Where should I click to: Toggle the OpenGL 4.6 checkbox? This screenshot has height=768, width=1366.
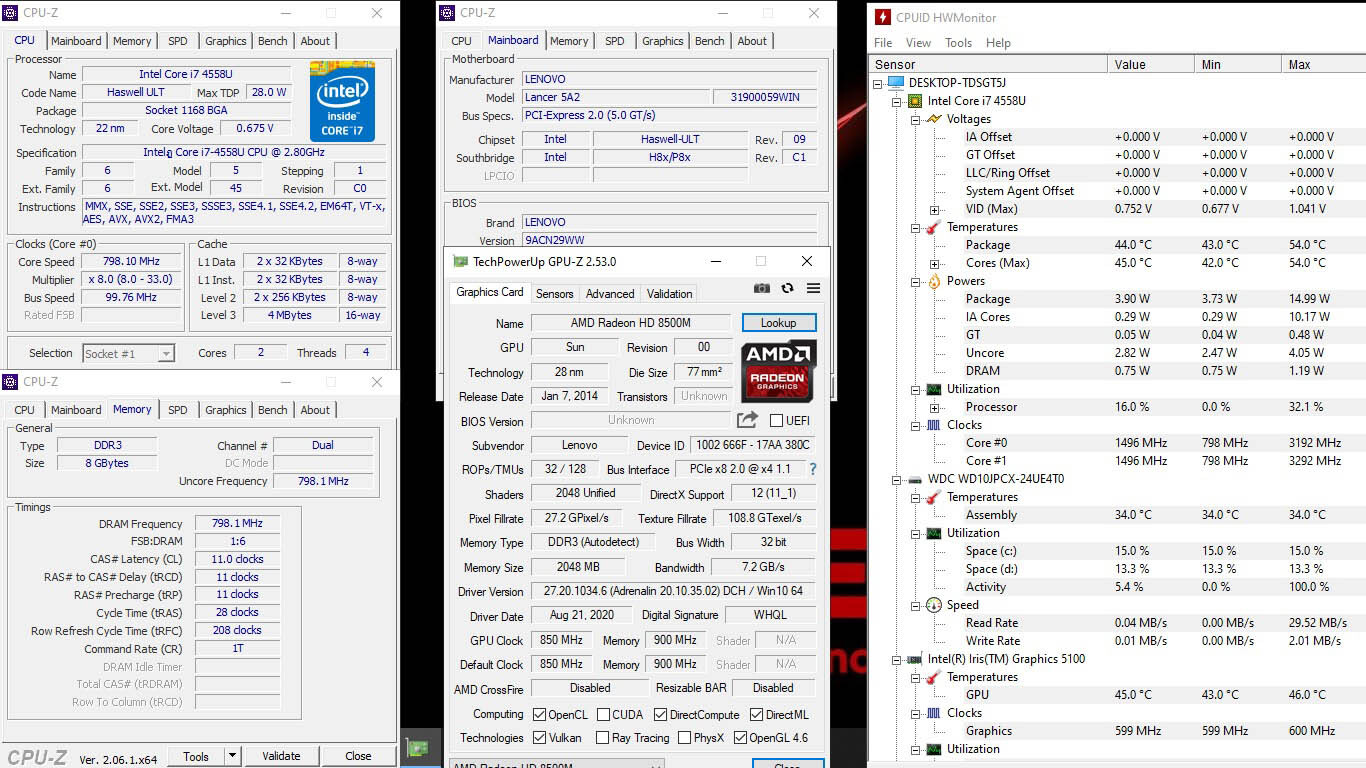coord(740,738)
